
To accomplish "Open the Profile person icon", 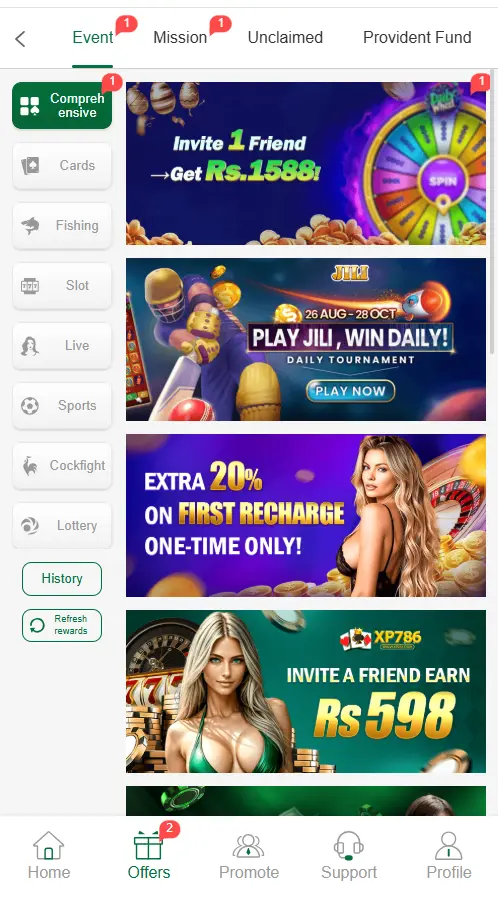I will pyautogui.click(x=449, y=846).
